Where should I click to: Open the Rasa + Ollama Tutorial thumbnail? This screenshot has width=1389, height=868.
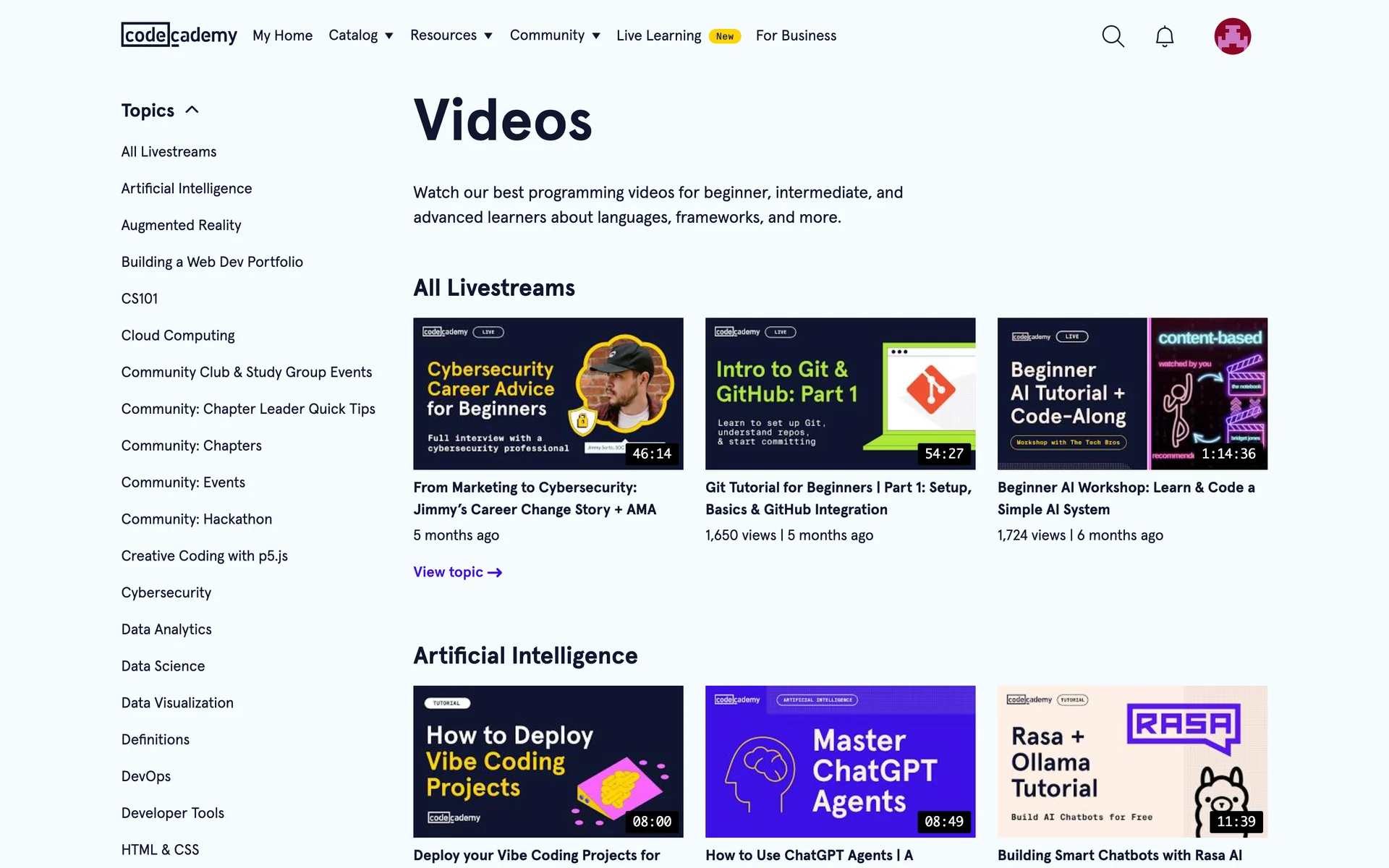click(x=1132, y=761)
